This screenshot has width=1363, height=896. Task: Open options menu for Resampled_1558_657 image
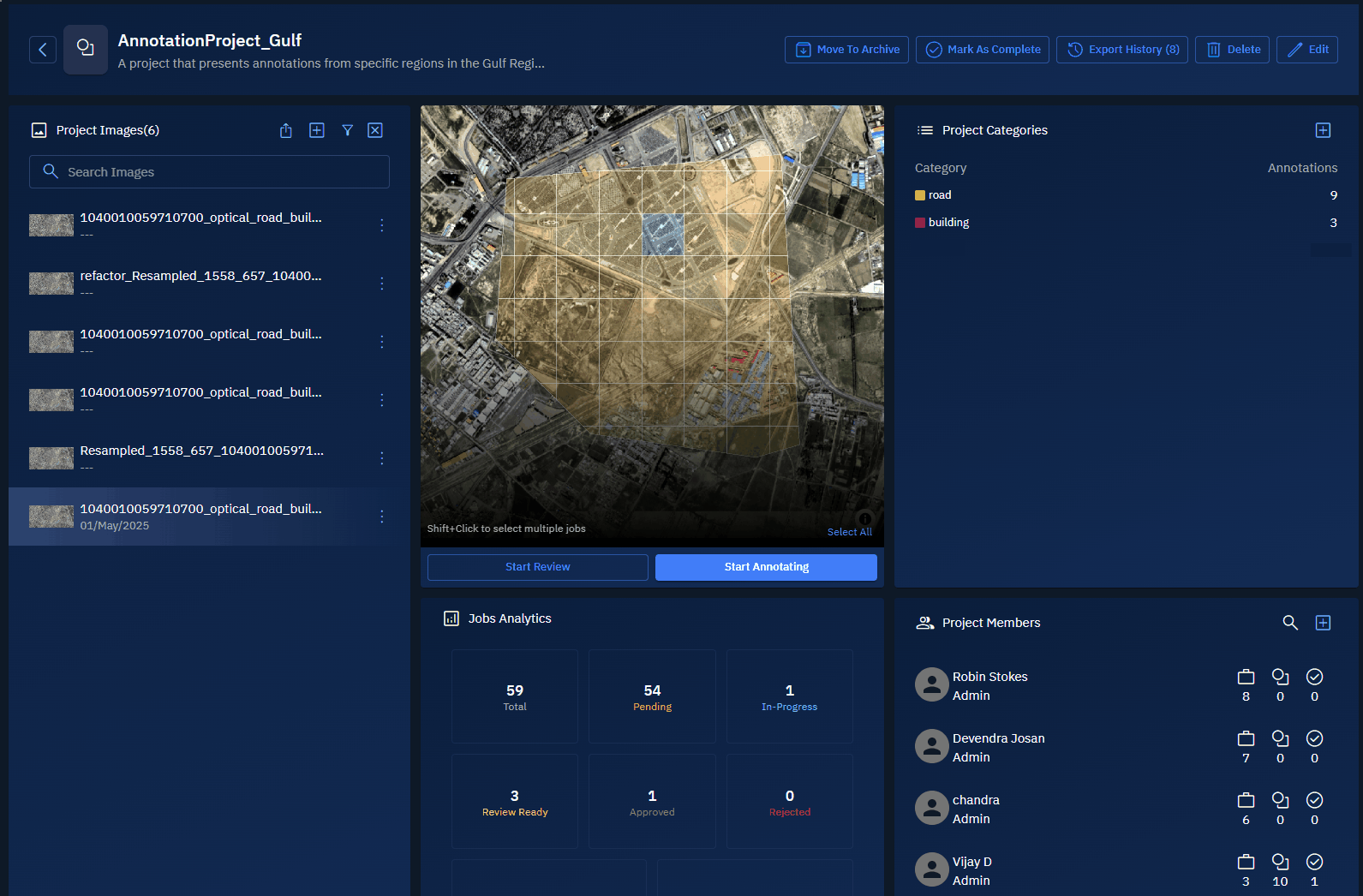[x=382, y=458]
